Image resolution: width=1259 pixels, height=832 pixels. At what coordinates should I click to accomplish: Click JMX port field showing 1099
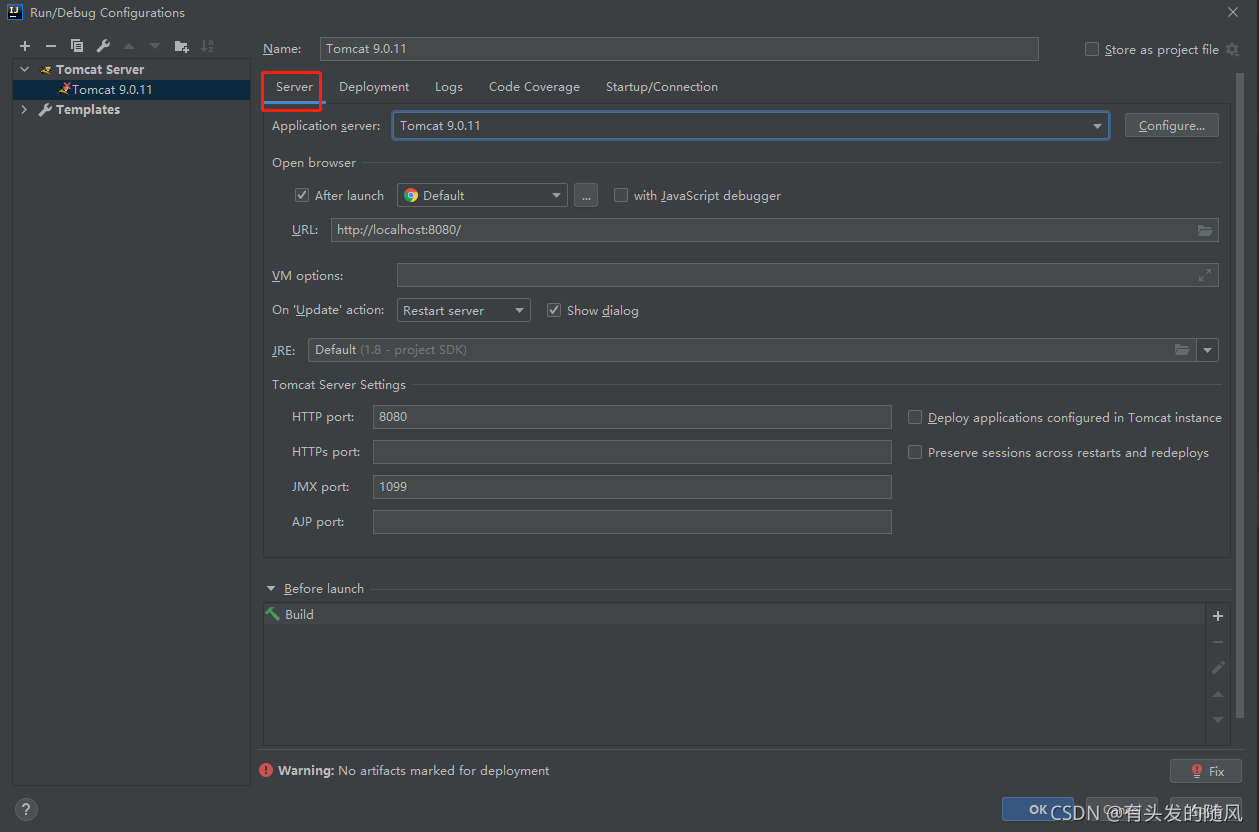[632, 487]
